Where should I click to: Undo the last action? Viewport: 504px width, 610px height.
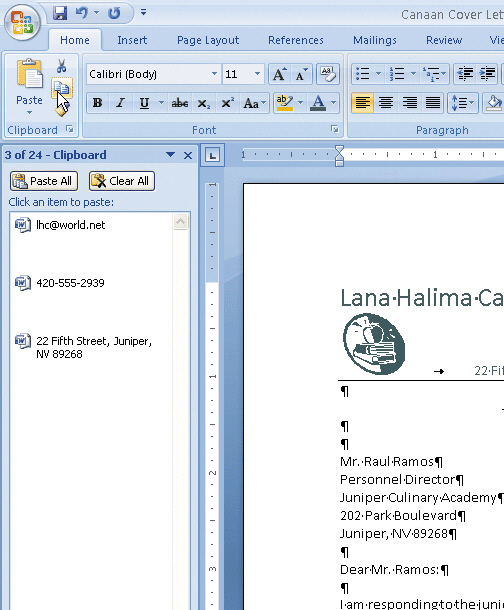pos(82,13)
